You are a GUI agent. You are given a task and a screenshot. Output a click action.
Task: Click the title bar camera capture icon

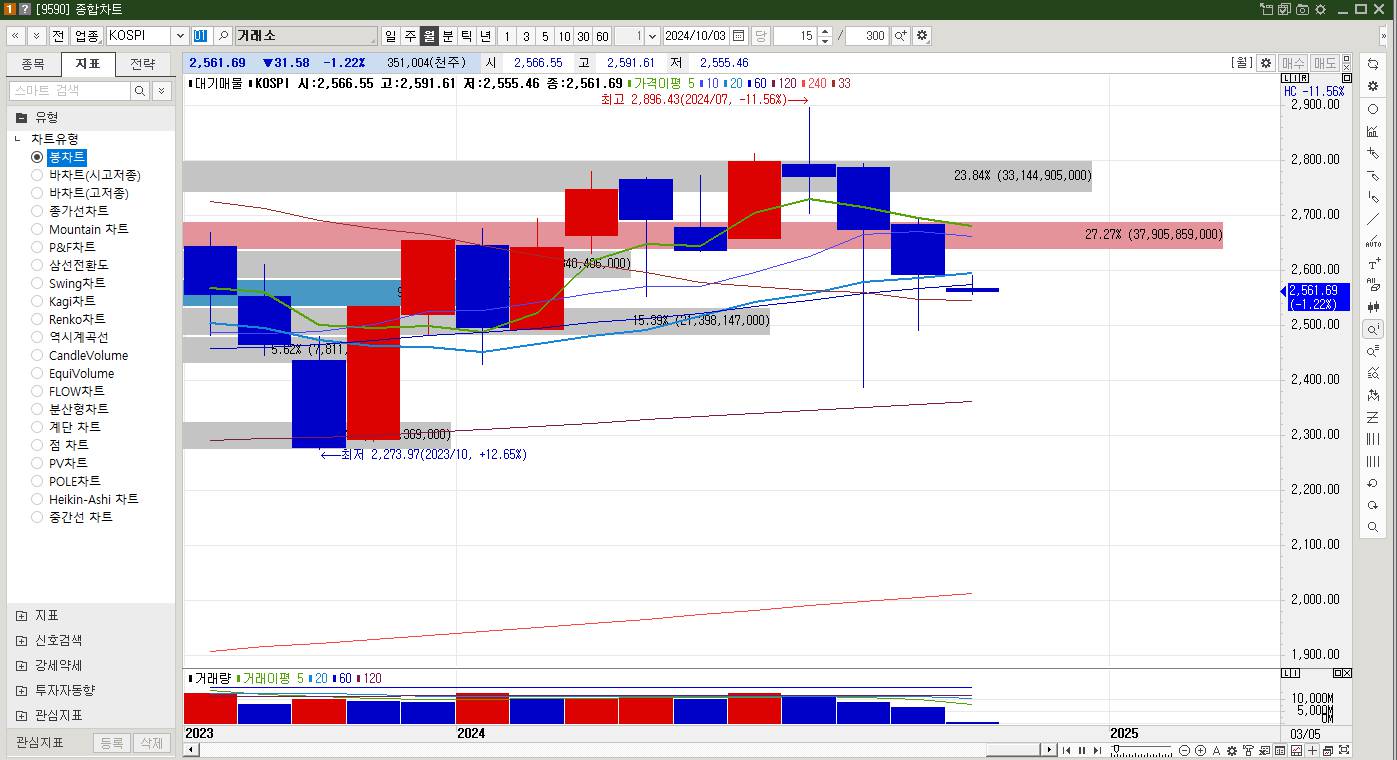click(x=1302, y=9)
